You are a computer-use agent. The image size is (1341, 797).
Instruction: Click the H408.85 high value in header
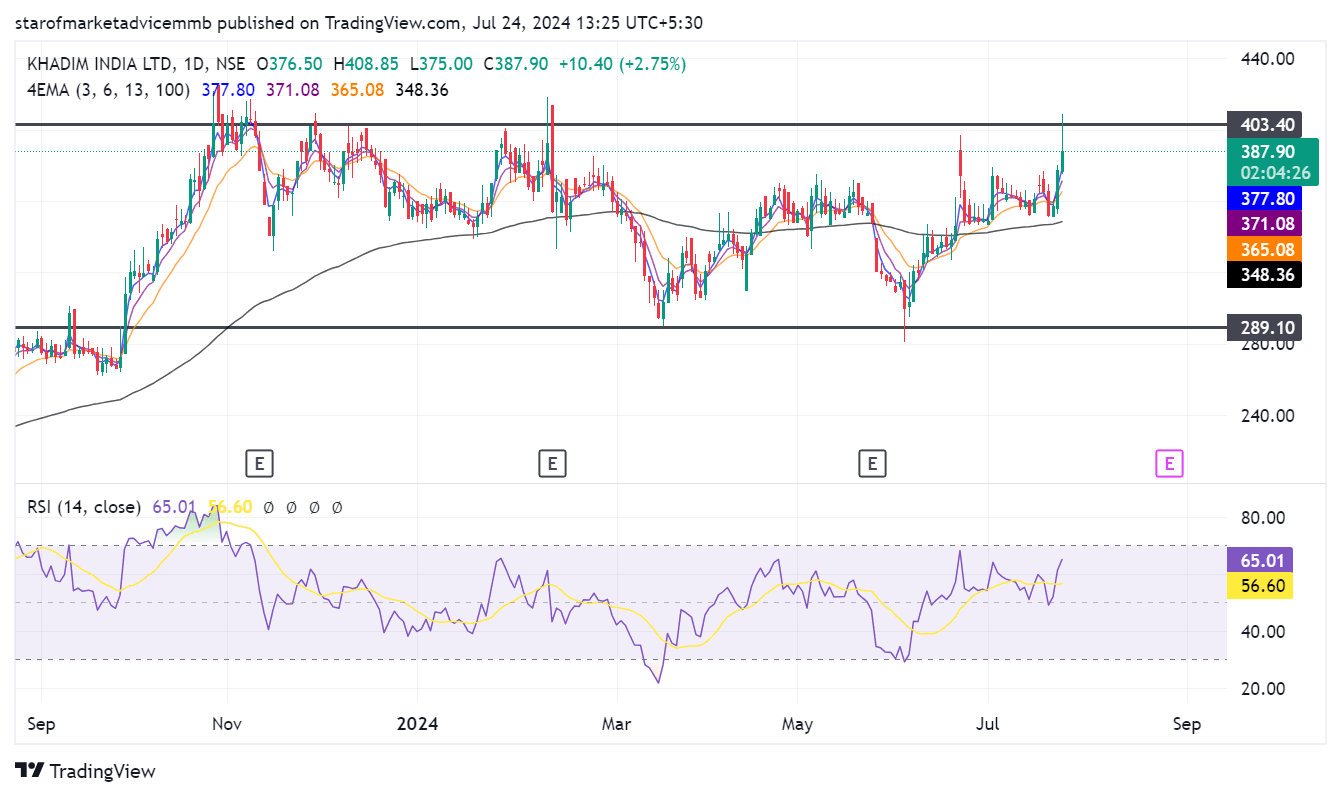click(x=366, y=64)
